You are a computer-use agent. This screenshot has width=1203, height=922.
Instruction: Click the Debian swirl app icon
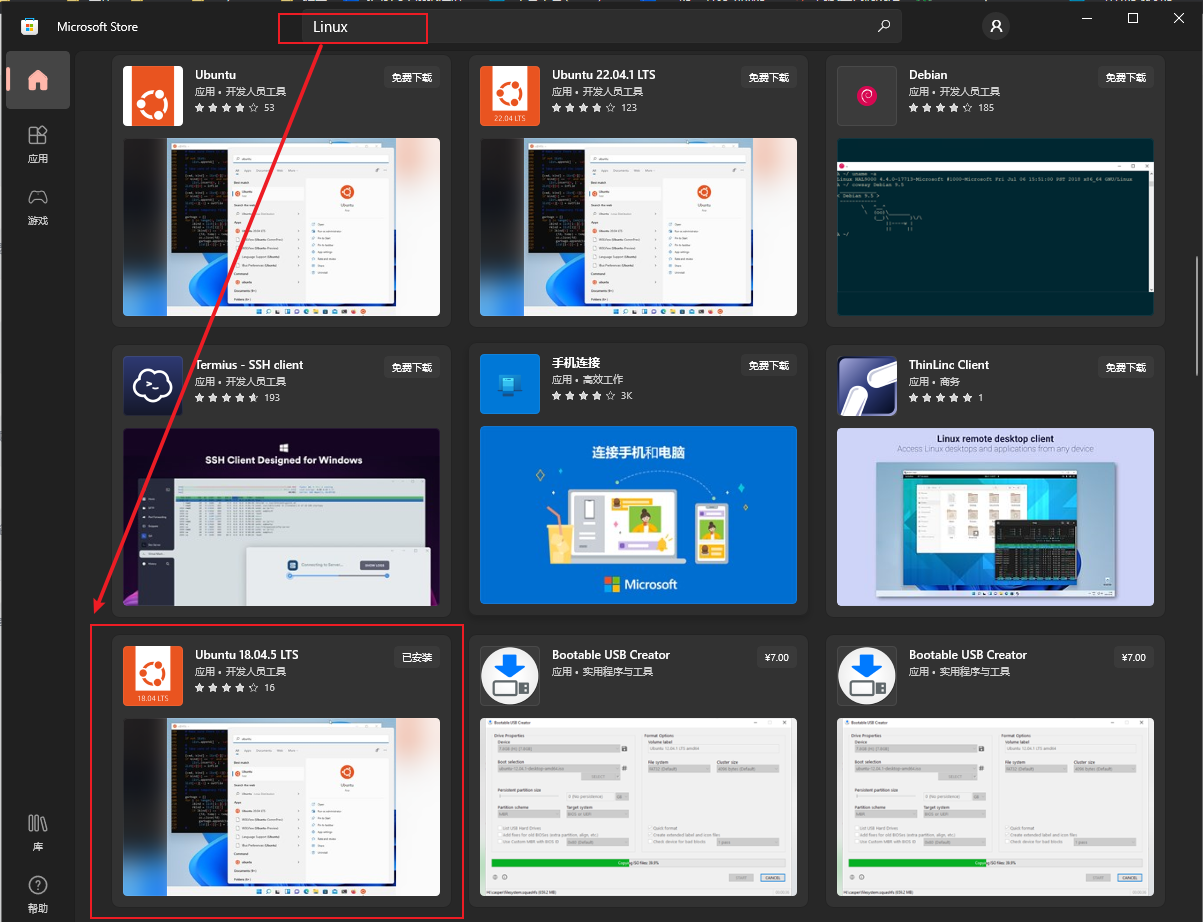(867, 96)
